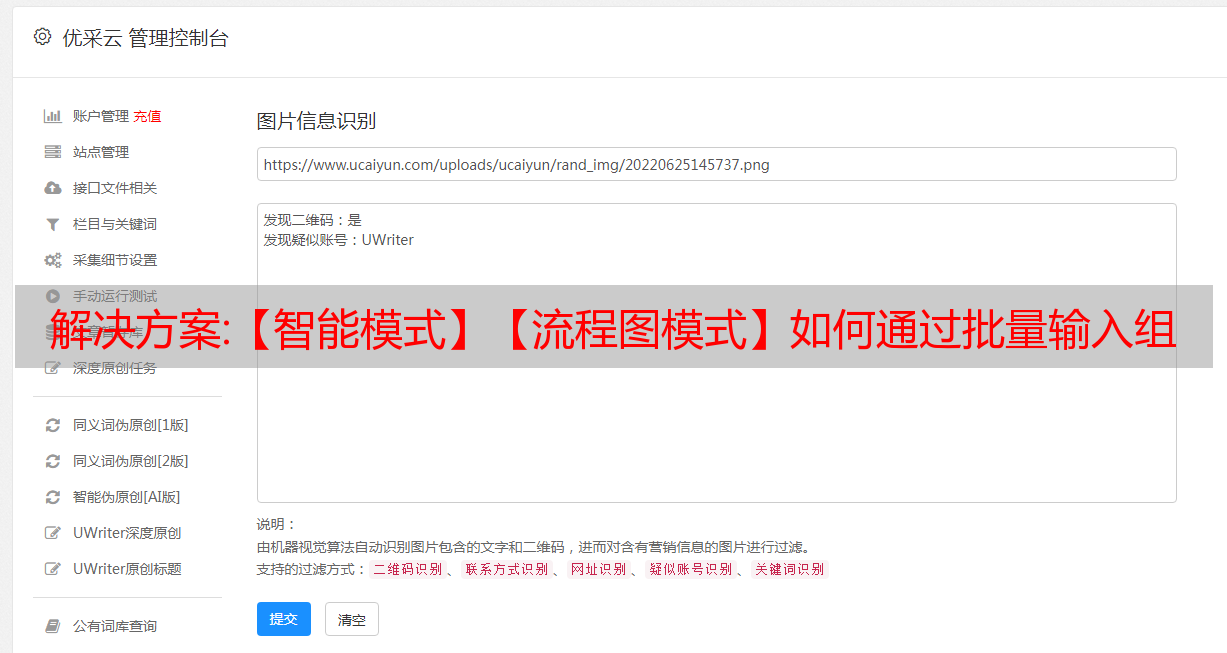Image resolution: width=1227 pixels, height=653 pixels.
Task: Click the cloud upload icon for 接口文件相关
Action: [x=53, y=188]
